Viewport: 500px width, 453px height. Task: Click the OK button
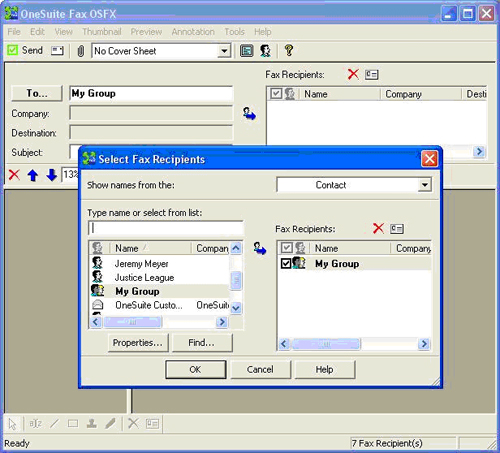pos(195,369)
